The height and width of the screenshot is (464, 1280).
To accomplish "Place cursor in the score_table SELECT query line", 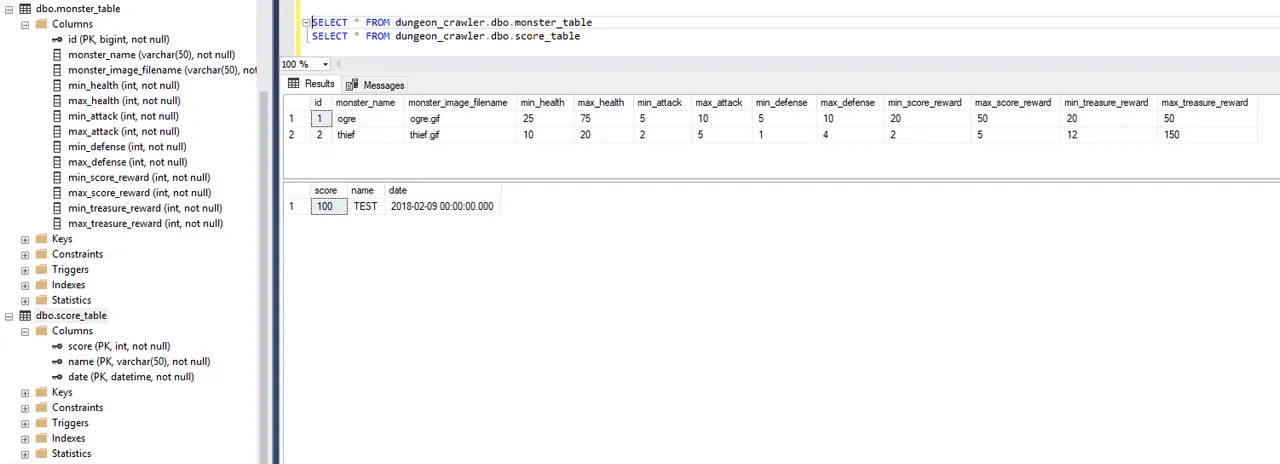I will click(x=446, y=36).
